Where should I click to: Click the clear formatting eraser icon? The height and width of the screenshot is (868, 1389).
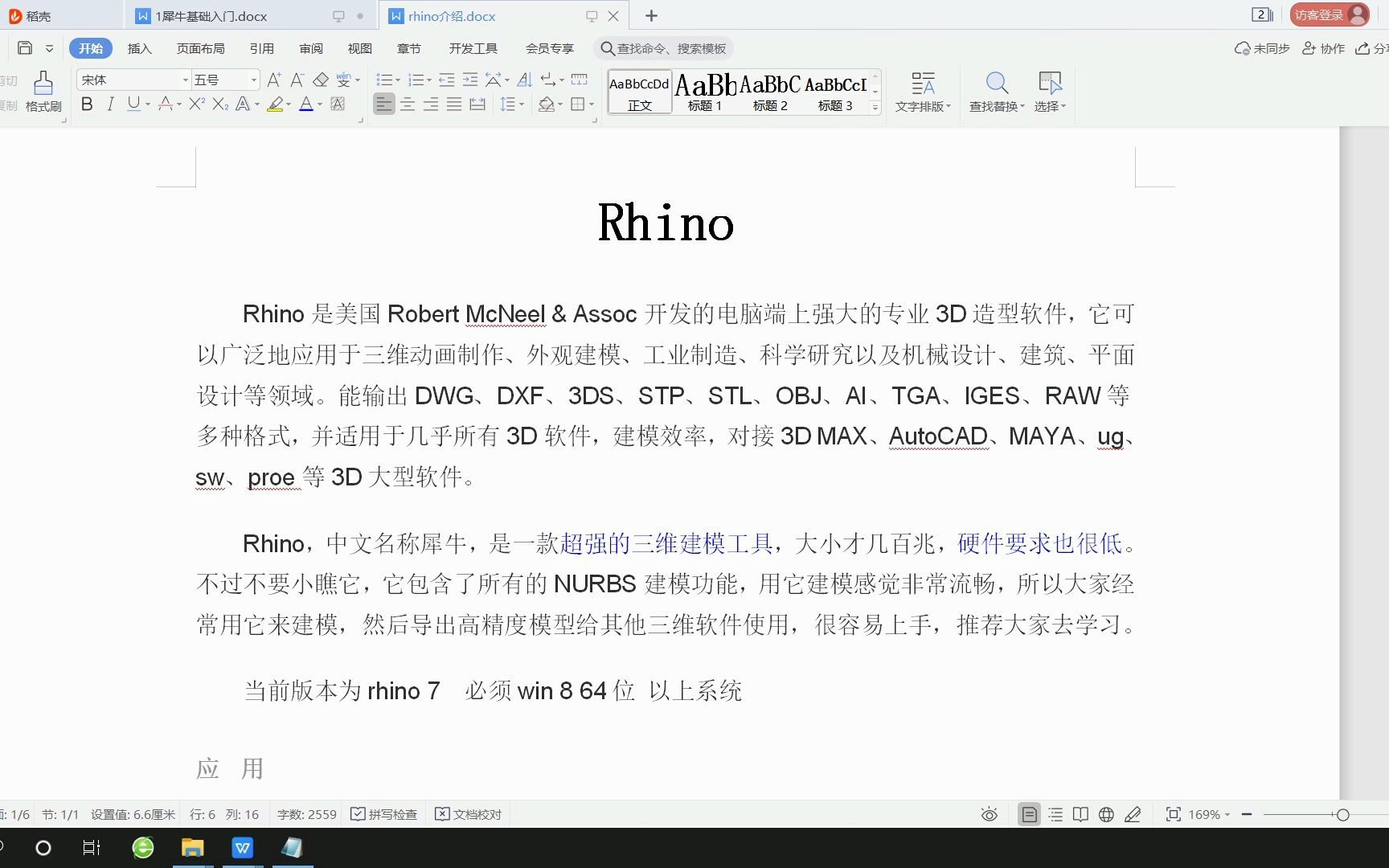click(321, 80)
